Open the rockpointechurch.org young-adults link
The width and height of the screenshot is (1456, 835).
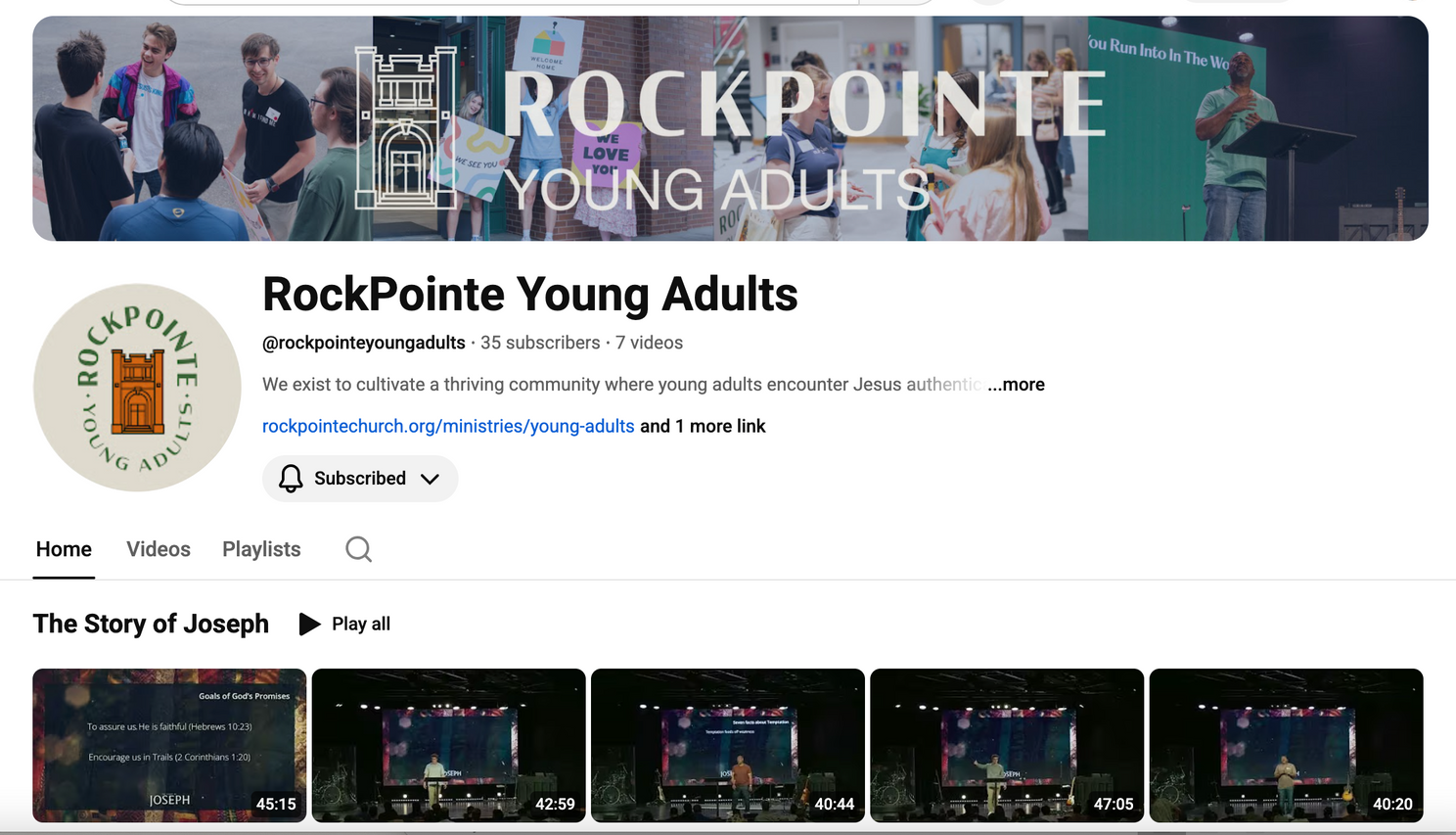tap(448, 426)
